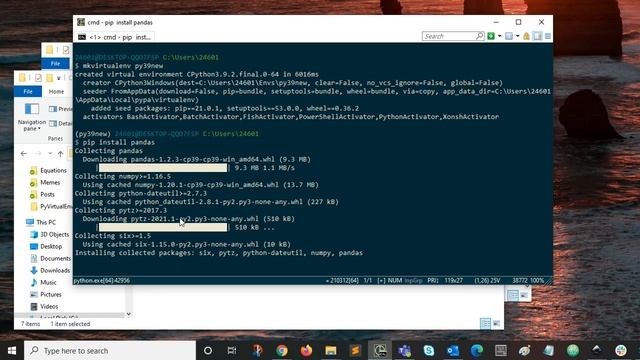
Task: Click the 100% zoom status entry
Action: point(537,280)
